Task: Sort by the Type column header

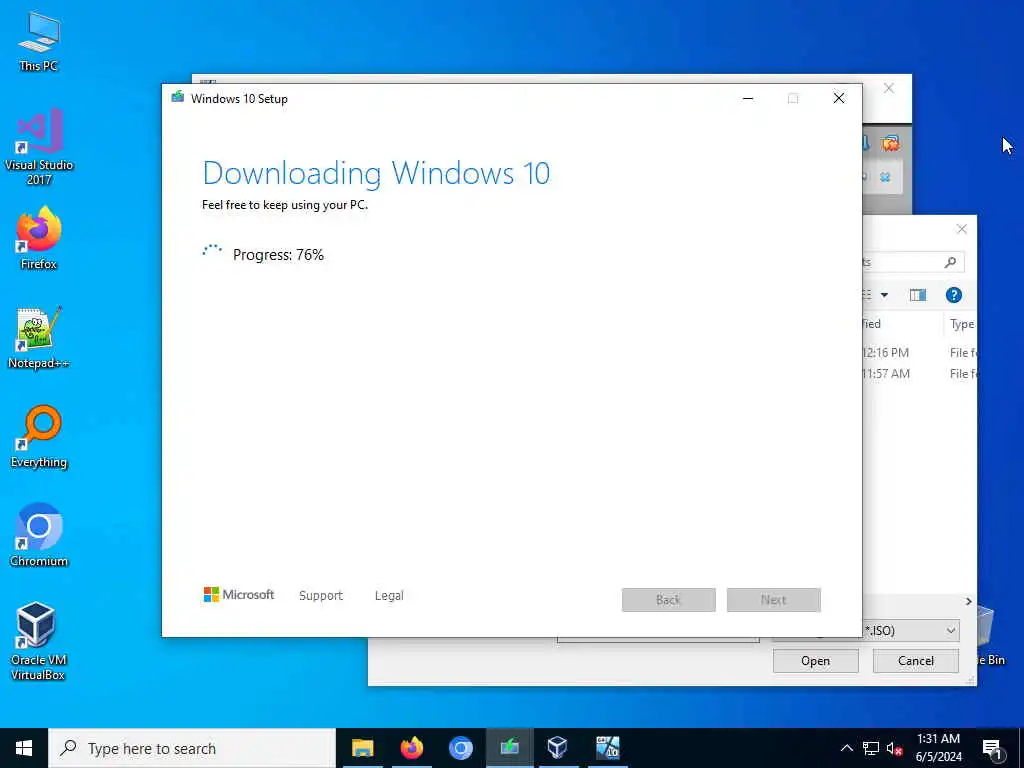Action: tap(961, 324)
